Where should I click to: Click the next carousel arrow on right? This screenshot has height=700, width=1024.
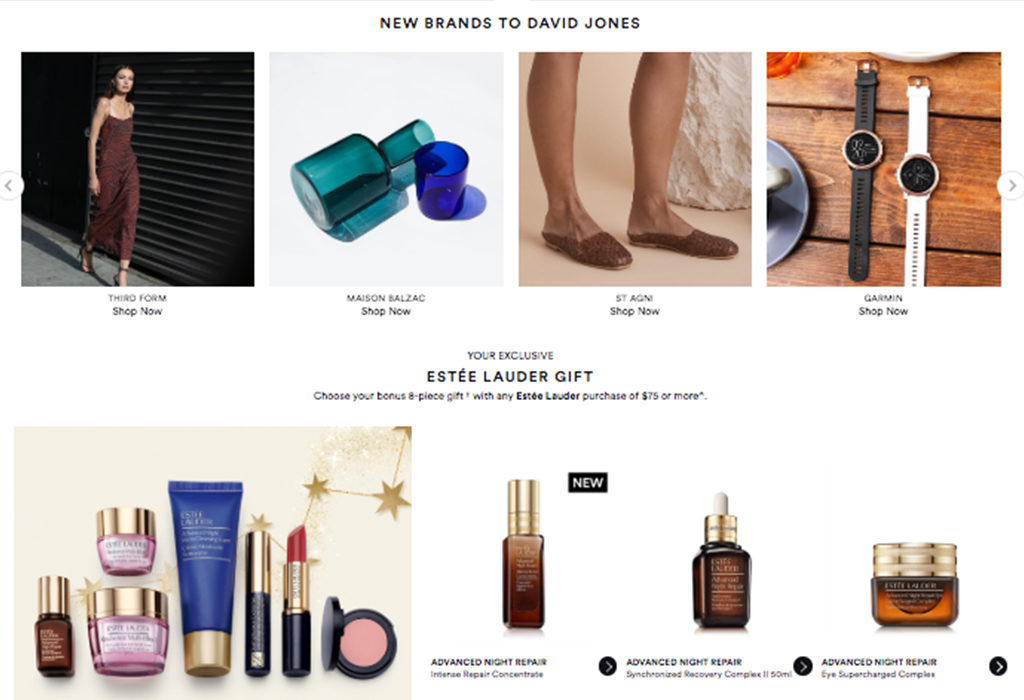click(1012, 186)
